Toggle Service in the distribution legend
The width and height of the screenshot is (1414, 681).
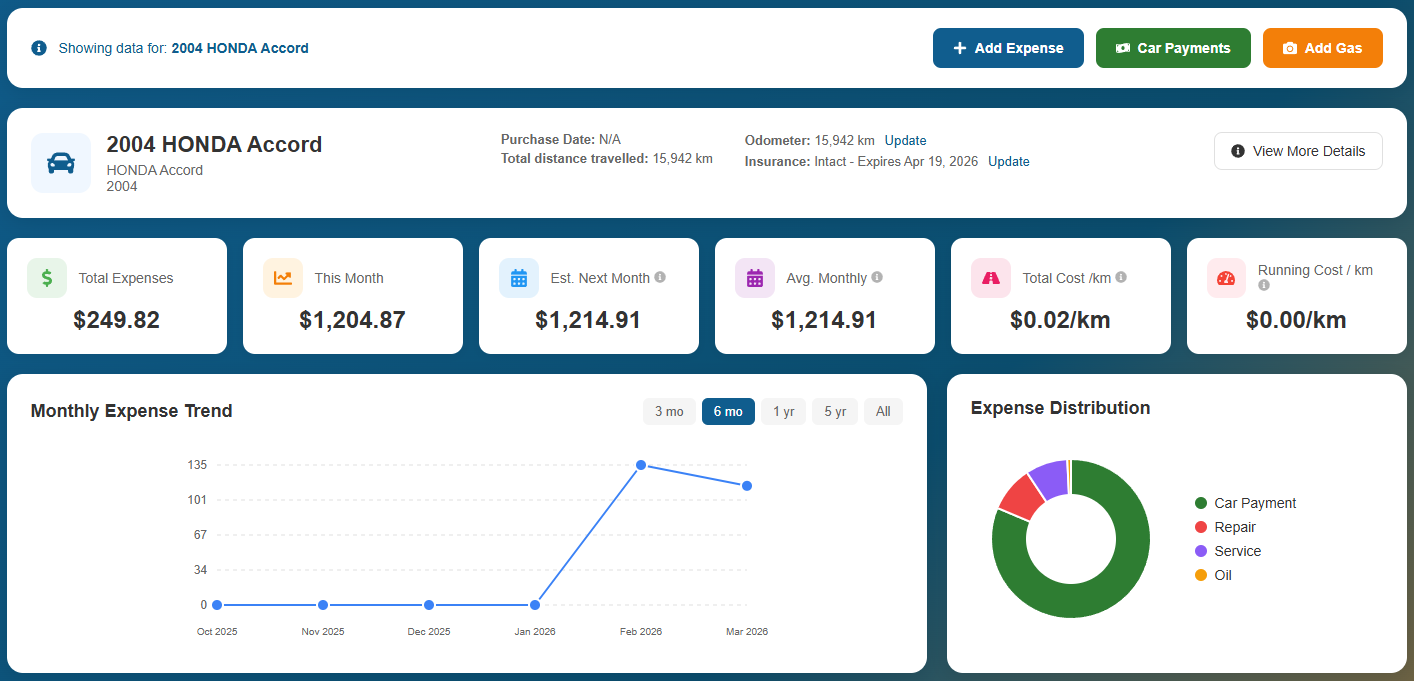pyautogui.click(x=1227, y=551)
